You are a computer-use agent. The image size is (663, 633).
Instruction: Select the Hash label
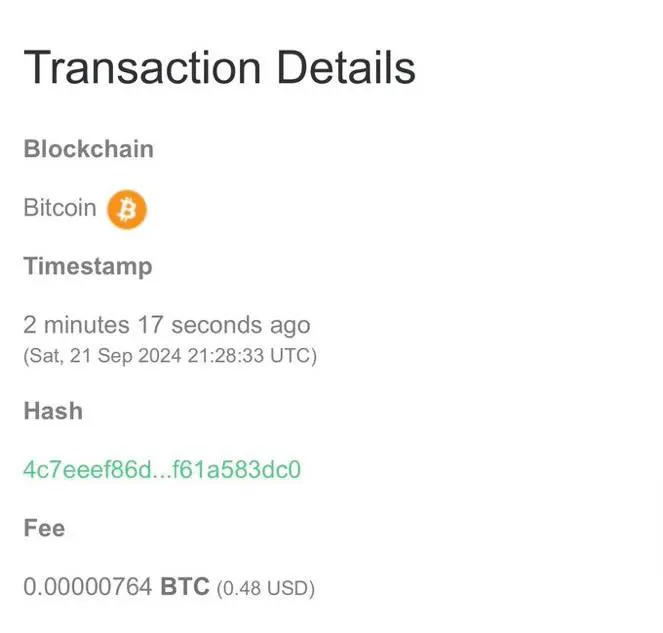tap(53, 411)
